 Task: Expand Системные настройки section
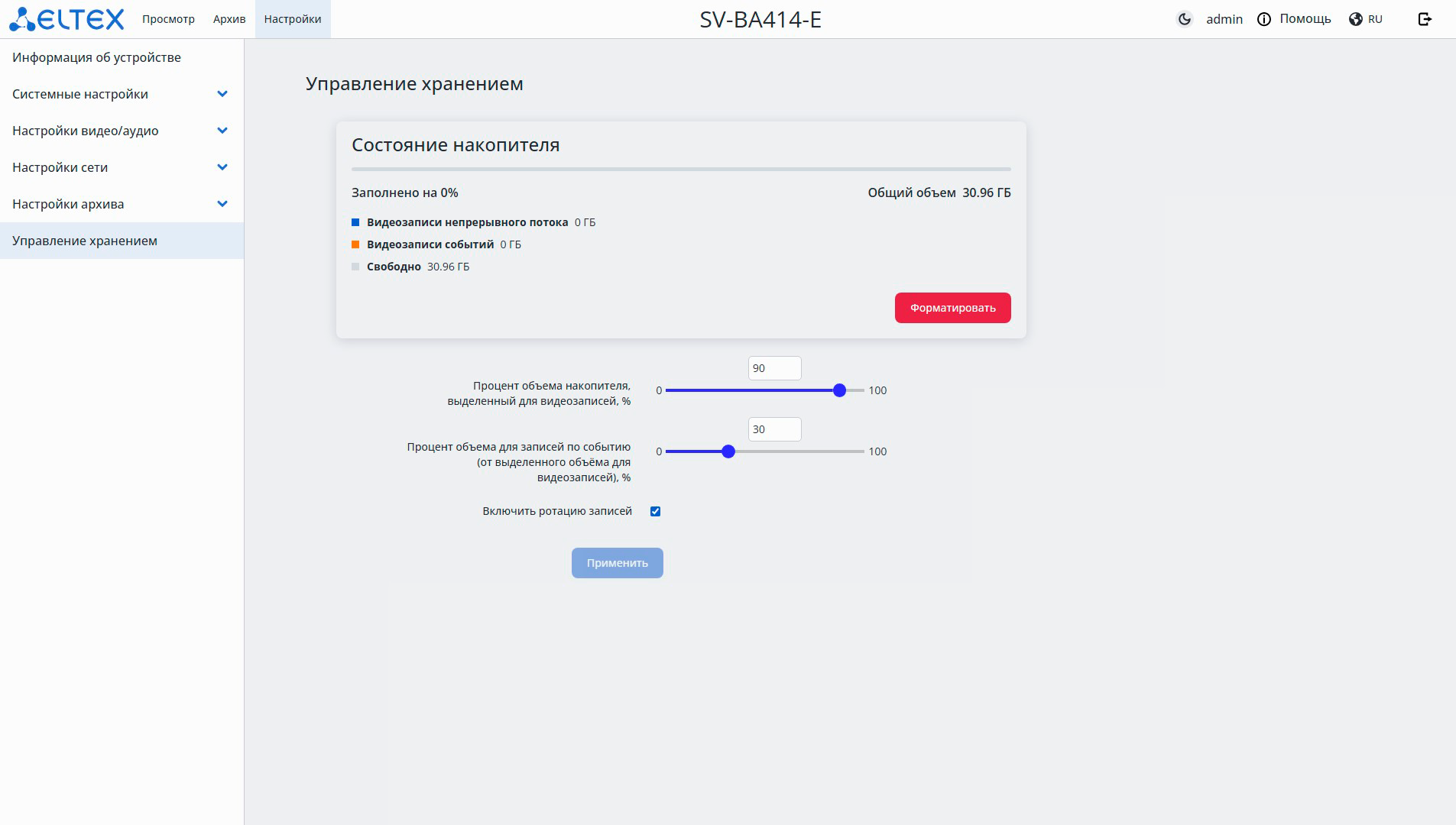tap(222, 94)
